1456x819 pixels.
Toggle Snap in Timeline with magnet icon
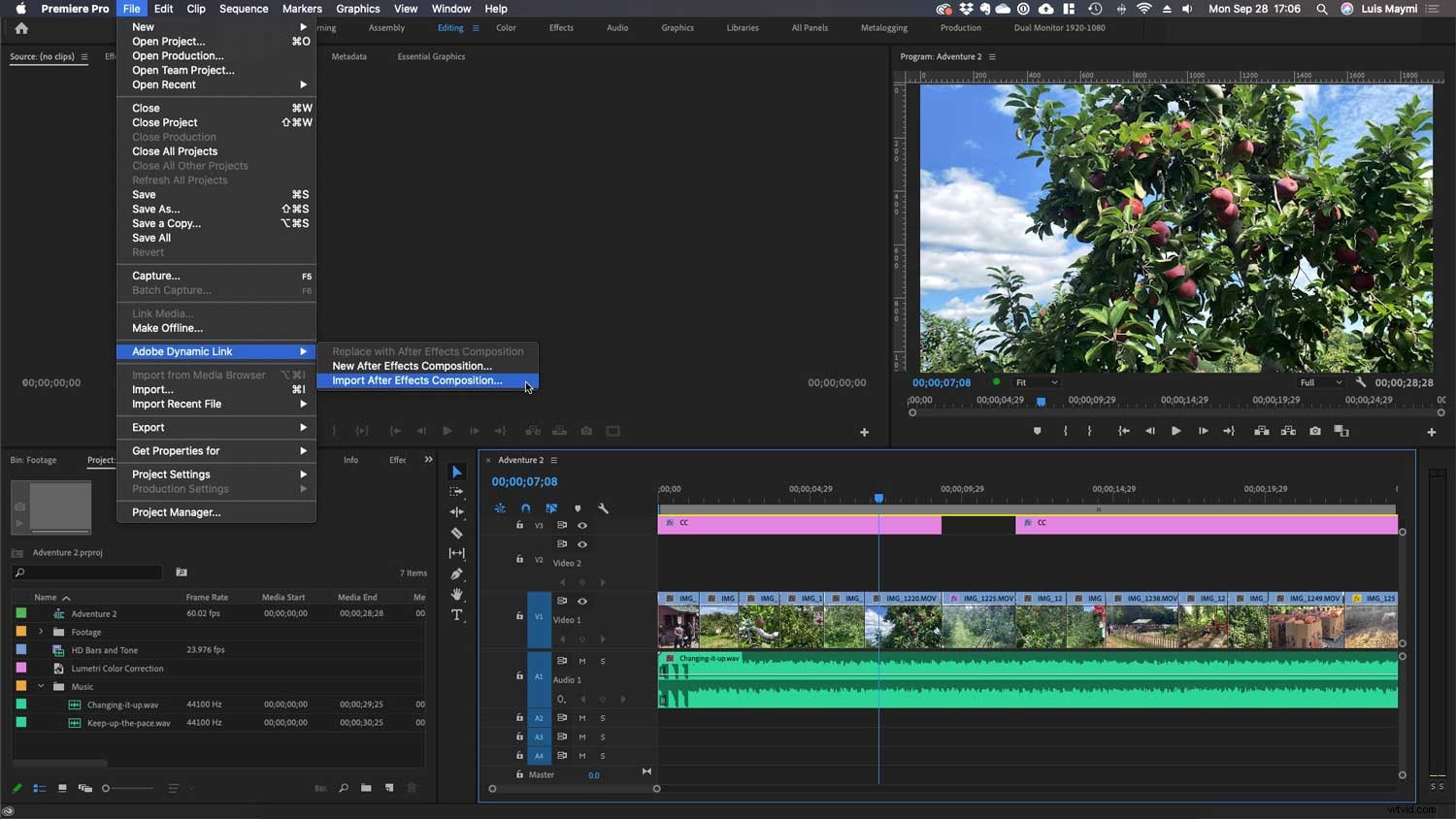point(525,508)
